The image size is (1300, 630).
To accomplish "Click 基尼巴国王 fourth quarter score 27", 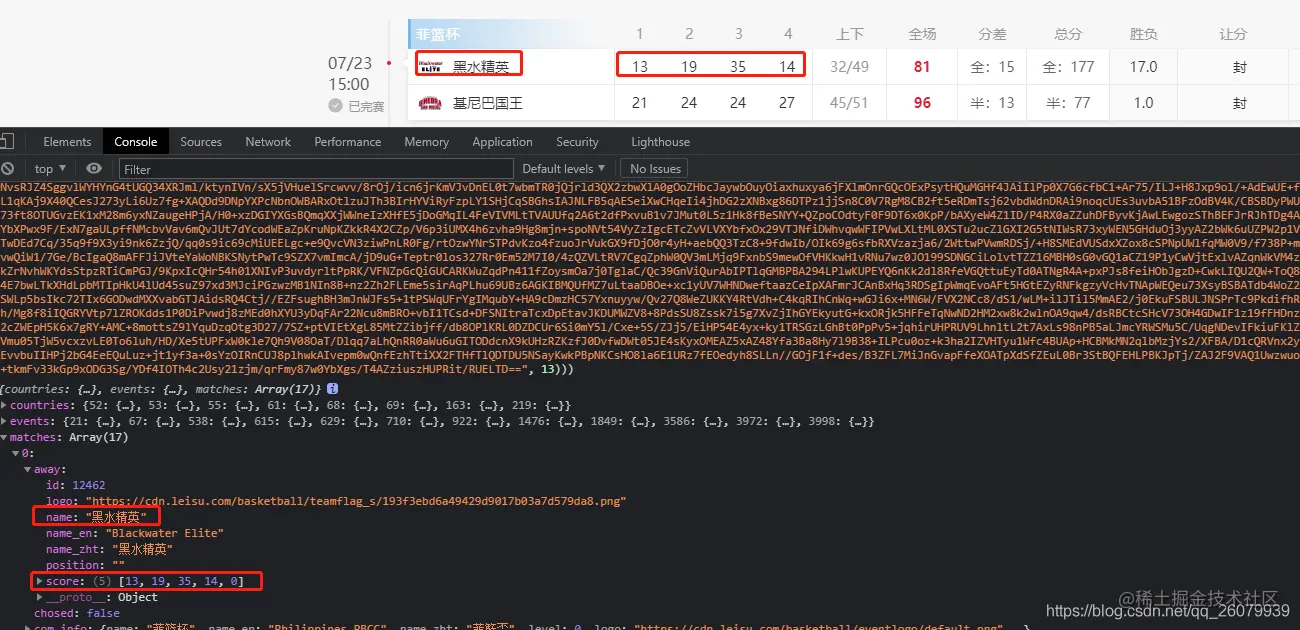I will click(787, 103).
